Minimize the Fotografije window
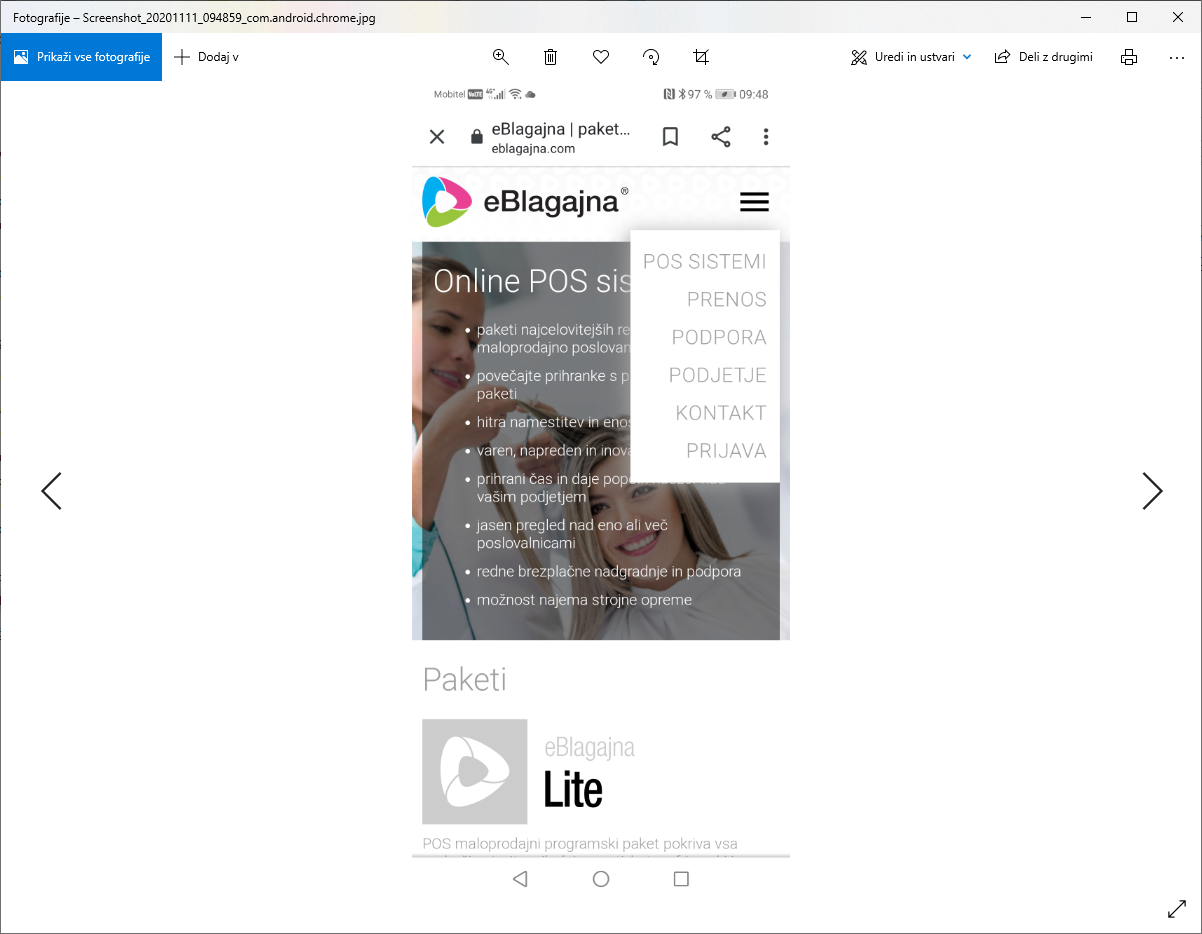Viewport: 1202px width, 934px height. 1086,16
